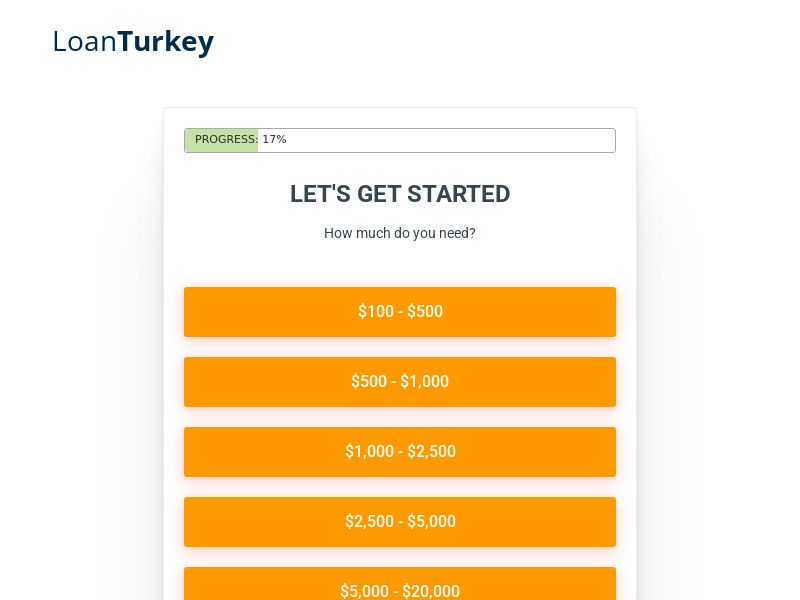Choose a mid-range loan of $500 to $1,000
The image size is (800, 600).
pyautogui.click(x=400, y=381)
